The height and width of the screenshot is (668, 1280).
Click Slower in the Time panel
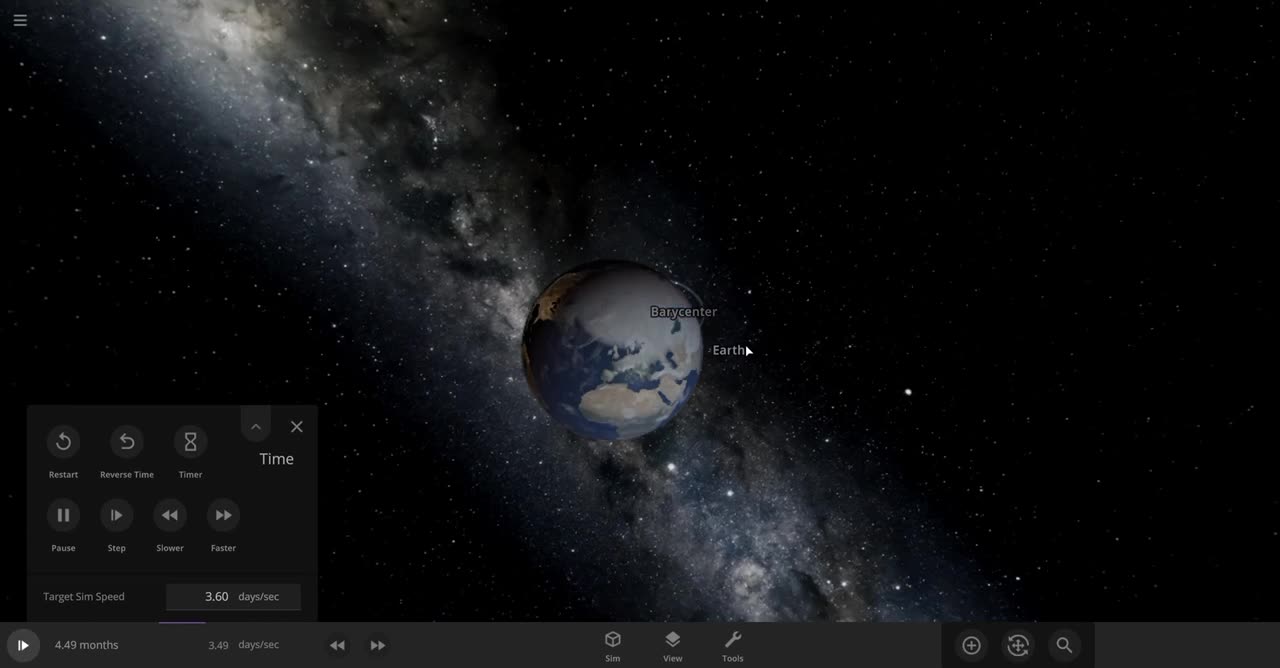[x=170, y=515]
